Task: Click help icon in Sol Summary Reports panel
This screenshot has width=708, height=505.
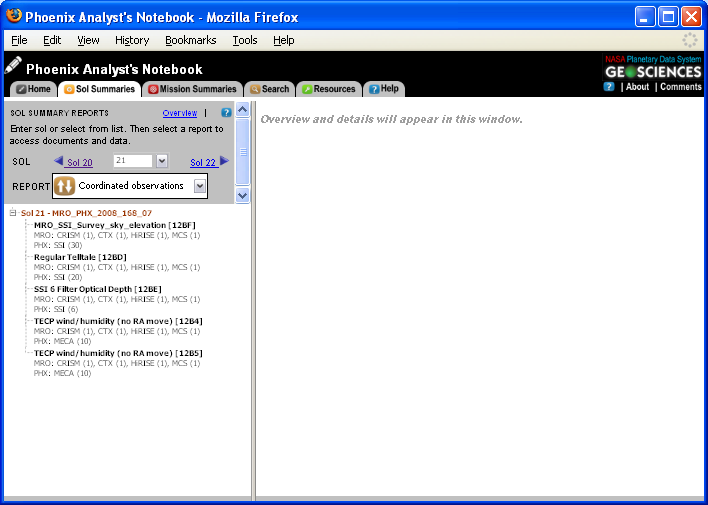Action: click(x=226, y=113)
